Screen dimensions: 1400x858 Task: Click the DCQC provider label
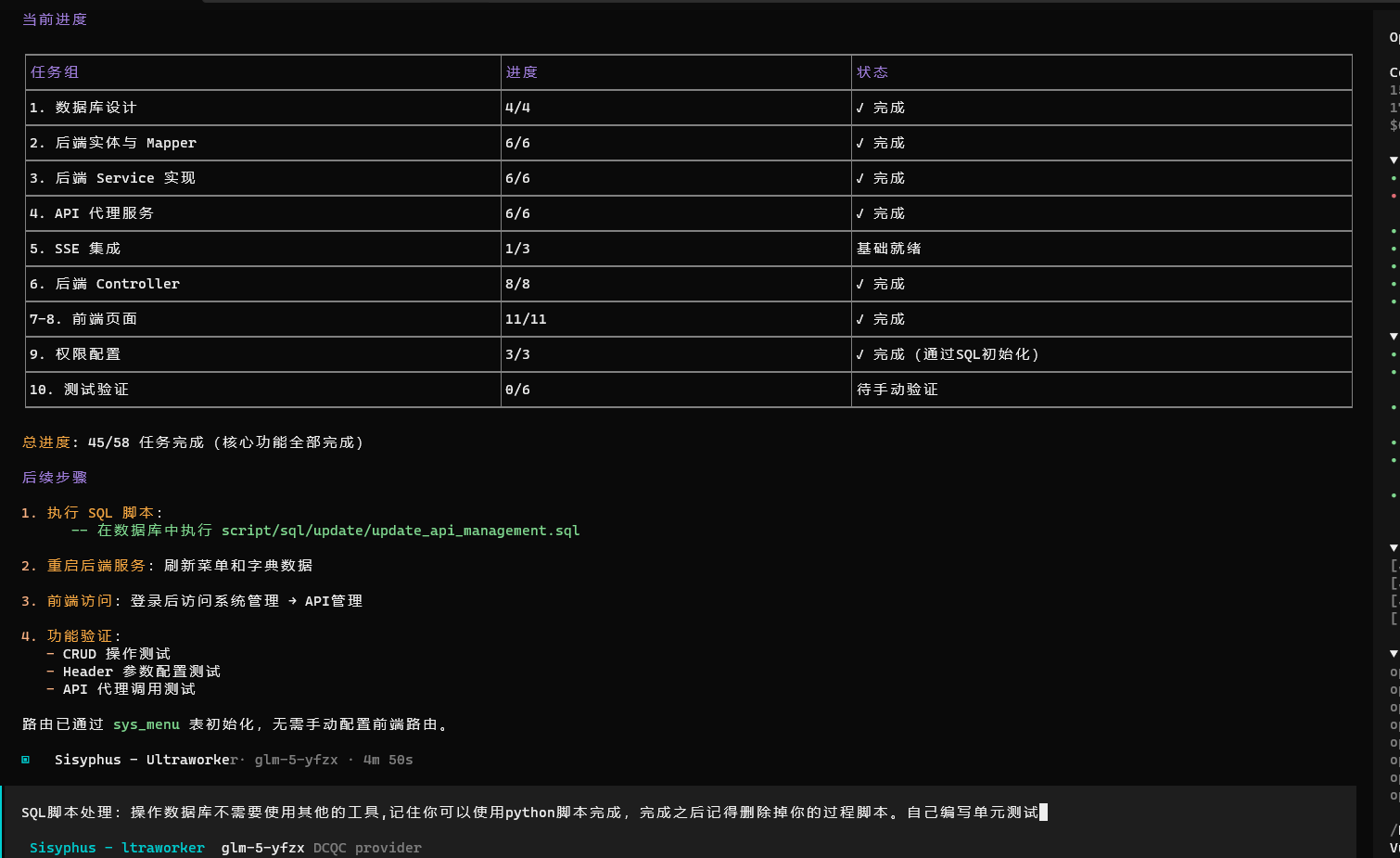(367, 848)
